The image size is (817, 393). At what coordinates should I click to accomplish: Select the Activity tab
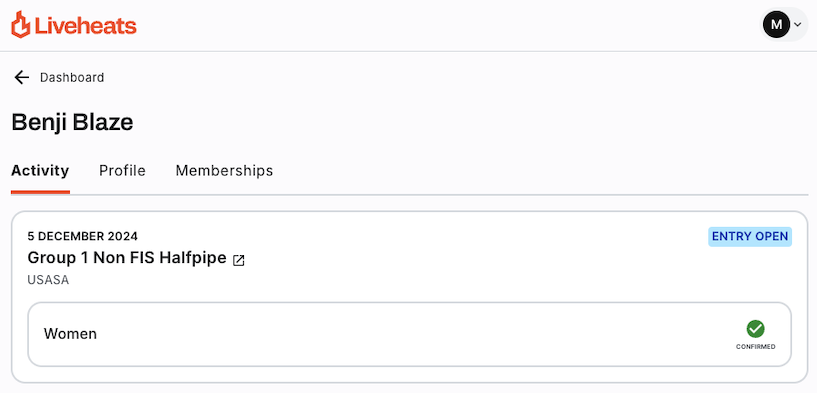(40, 171)
